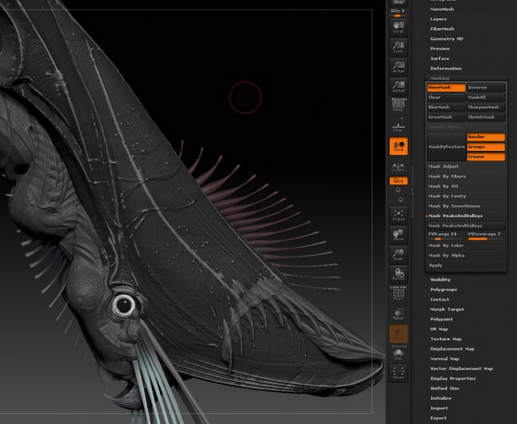Click the AAHalf icon
The image size is (517, 424).
coord(398,86)
